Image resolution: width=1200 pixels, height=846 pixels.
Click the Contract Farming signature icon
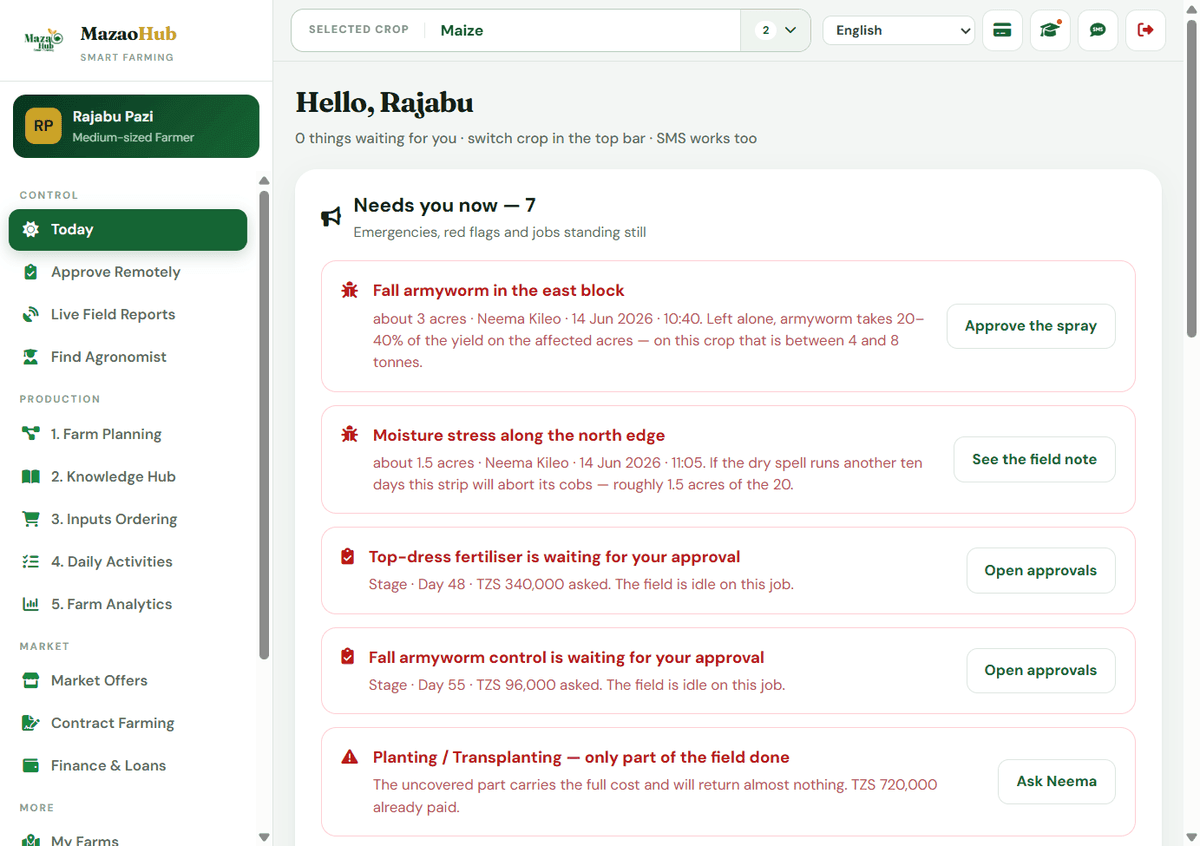click(31, 723)
